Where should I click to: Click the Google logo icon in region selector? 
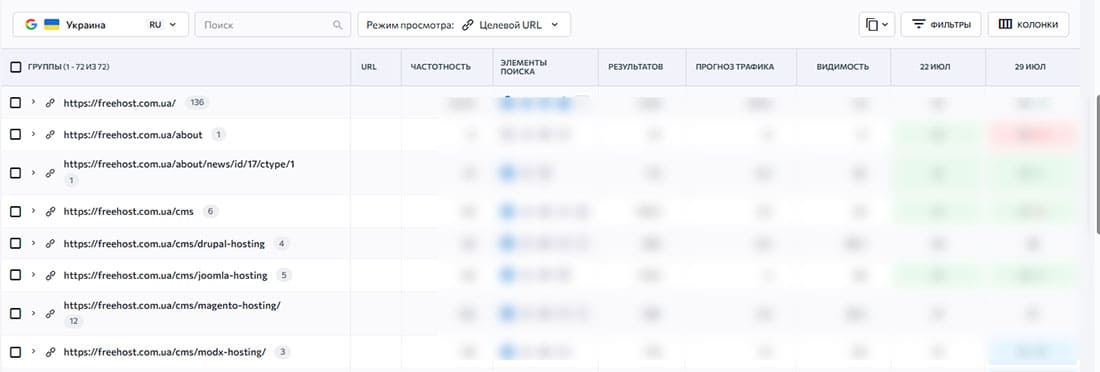point(31,25)
